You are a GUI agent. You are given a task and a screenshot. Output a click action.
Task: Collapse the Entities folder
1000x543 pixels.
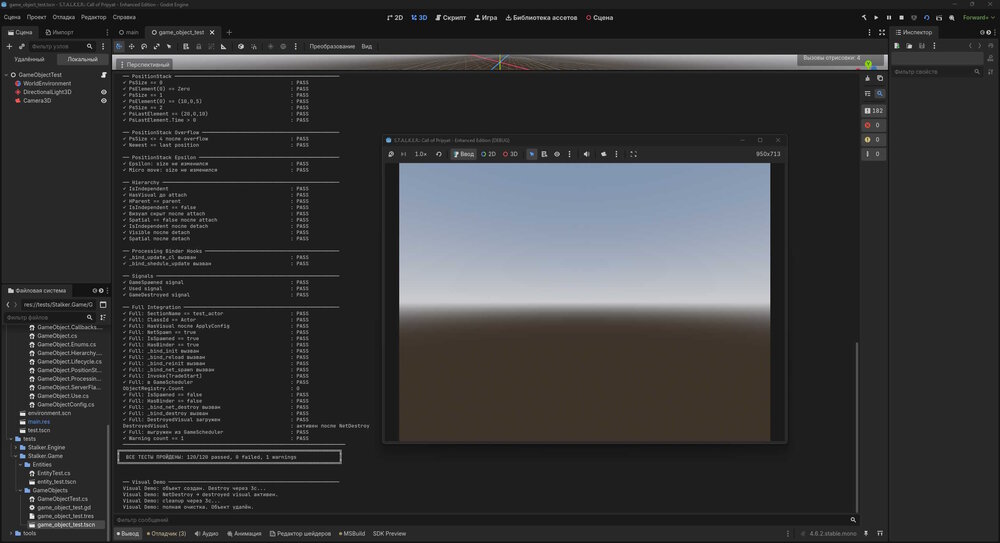pos(20,465)
